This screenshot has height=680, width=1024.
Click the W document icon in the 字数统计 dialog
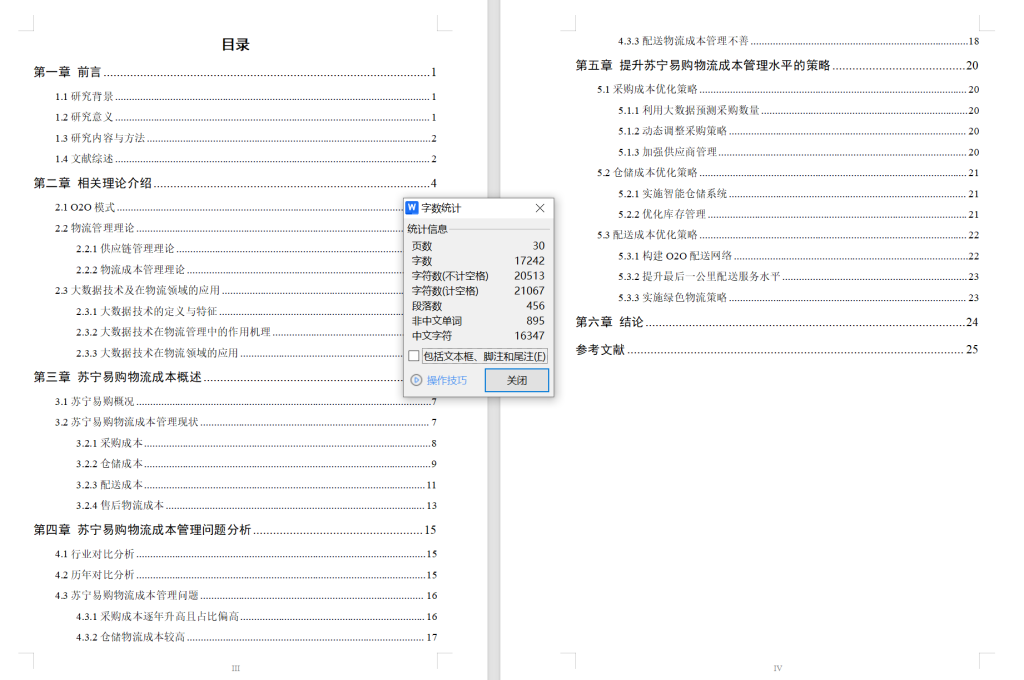[413, 208]
